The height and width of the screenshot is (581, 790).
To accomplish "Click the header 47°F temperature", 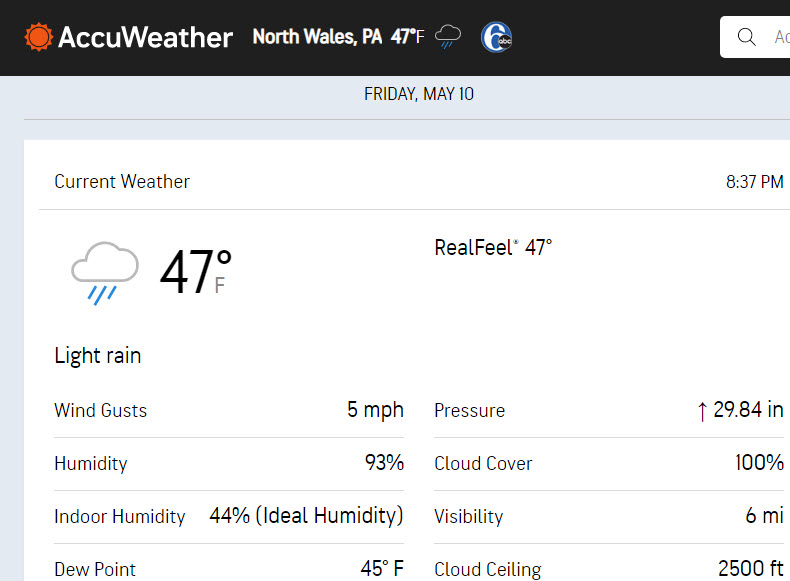I will 408,37.
